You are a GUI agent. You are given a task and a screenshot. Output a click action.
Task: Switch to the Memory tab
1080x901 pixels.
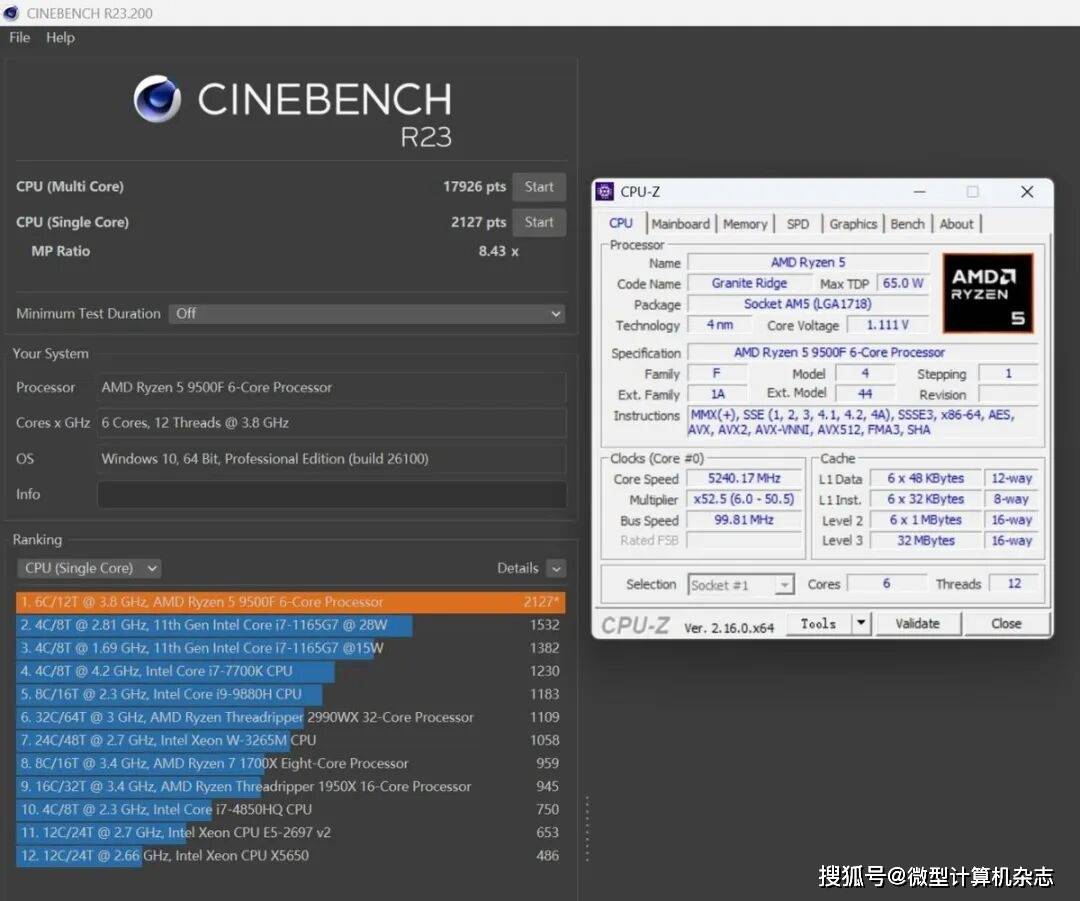click(x=745, y=224)
